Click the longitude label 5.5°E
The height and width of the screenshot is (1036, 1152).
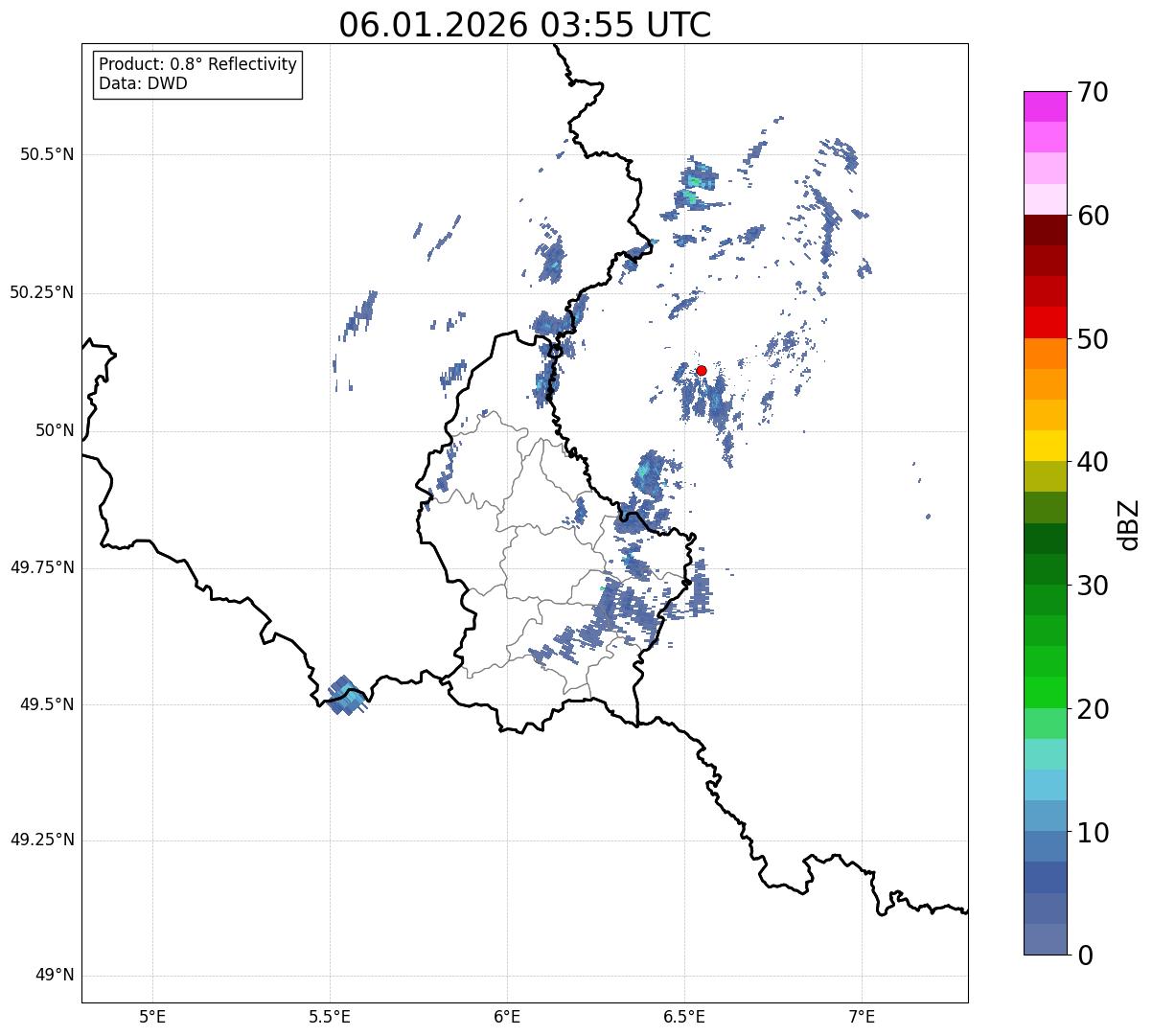pyautogui.click(x=330, y=1016)
